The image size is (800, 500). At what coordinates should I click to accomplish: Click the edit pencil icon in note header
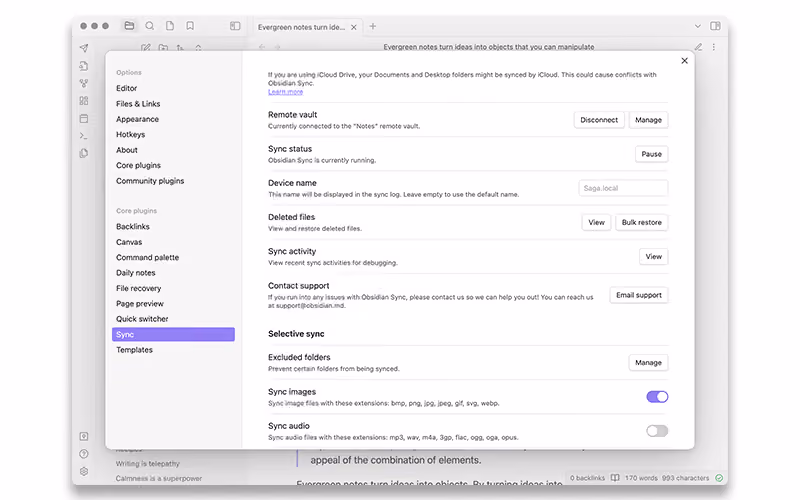[698, 47]
